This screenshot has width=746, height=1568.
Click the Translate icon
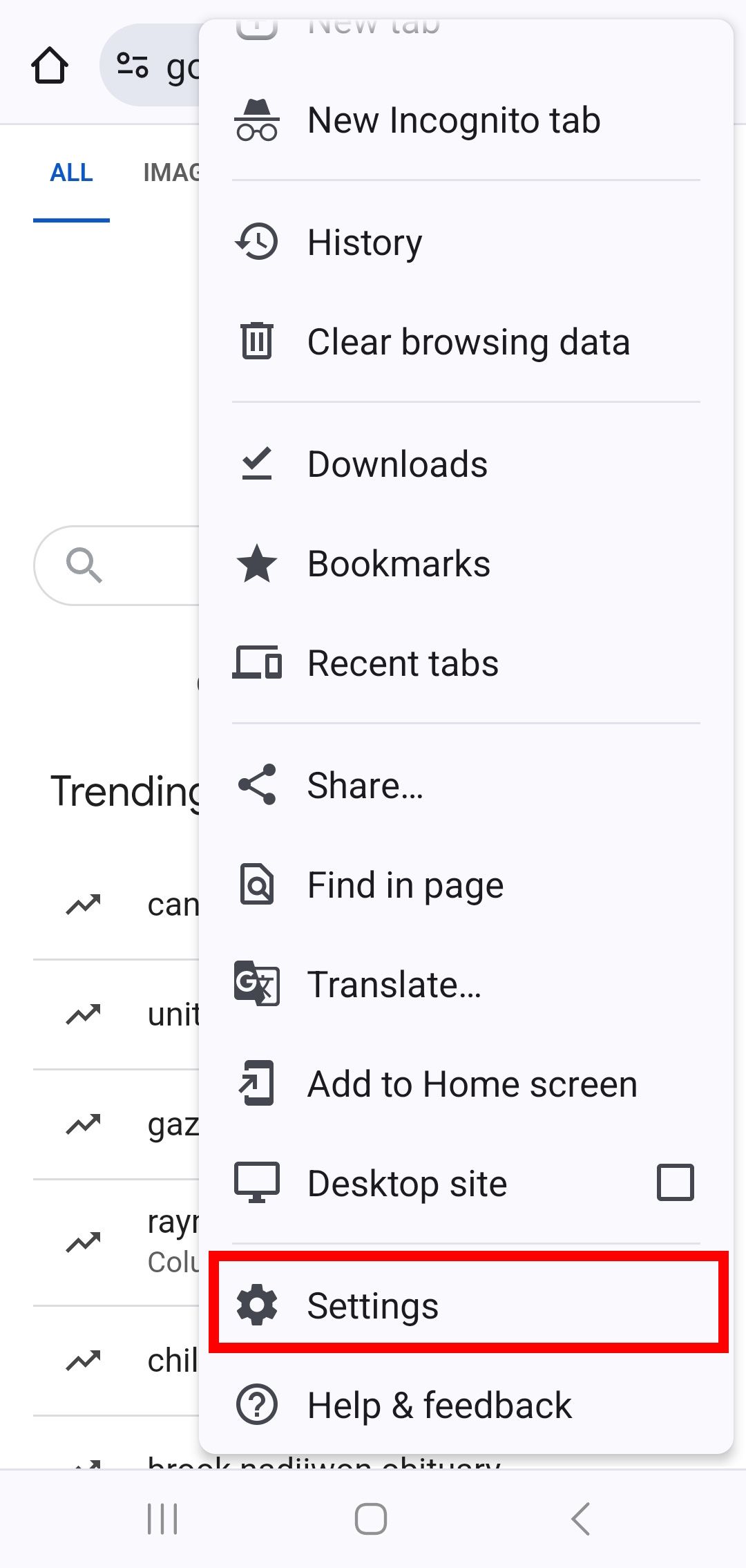256,985
